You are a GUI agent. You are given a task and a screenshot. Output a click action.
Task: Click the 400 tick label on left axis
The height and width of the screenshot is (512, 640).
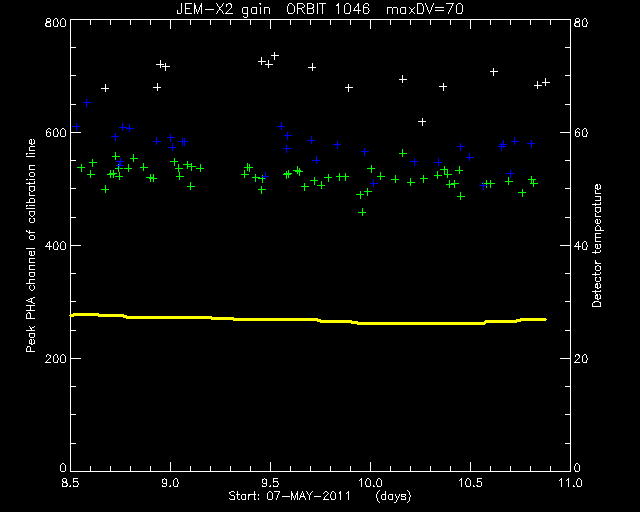[55, 246]
